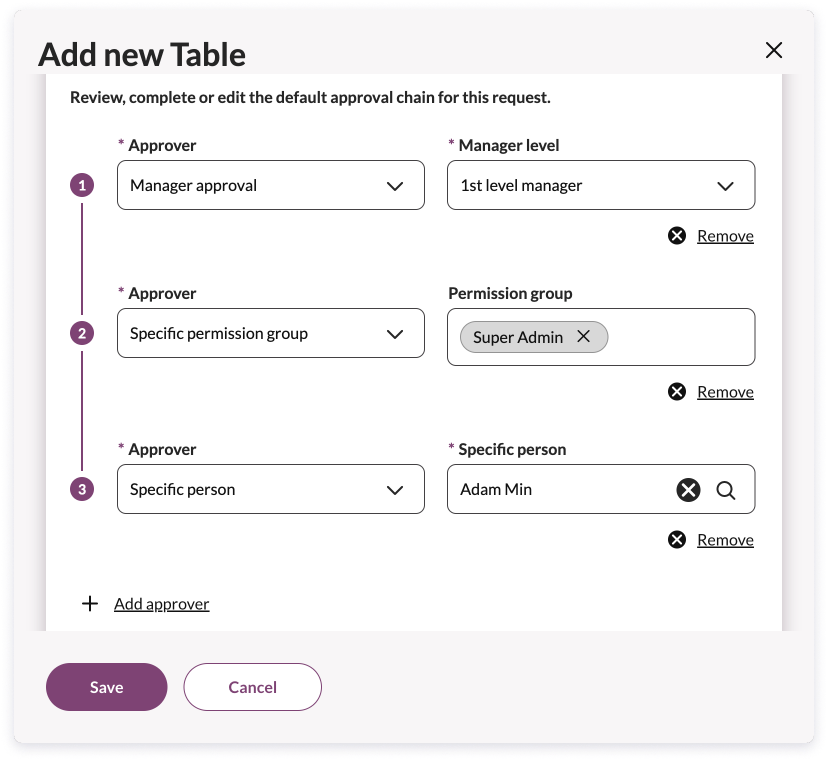Image resolution: width=828 pixels, height=761 pixels.
Task: Select step 1 circle marker
Action: click(x=82, y=185)
